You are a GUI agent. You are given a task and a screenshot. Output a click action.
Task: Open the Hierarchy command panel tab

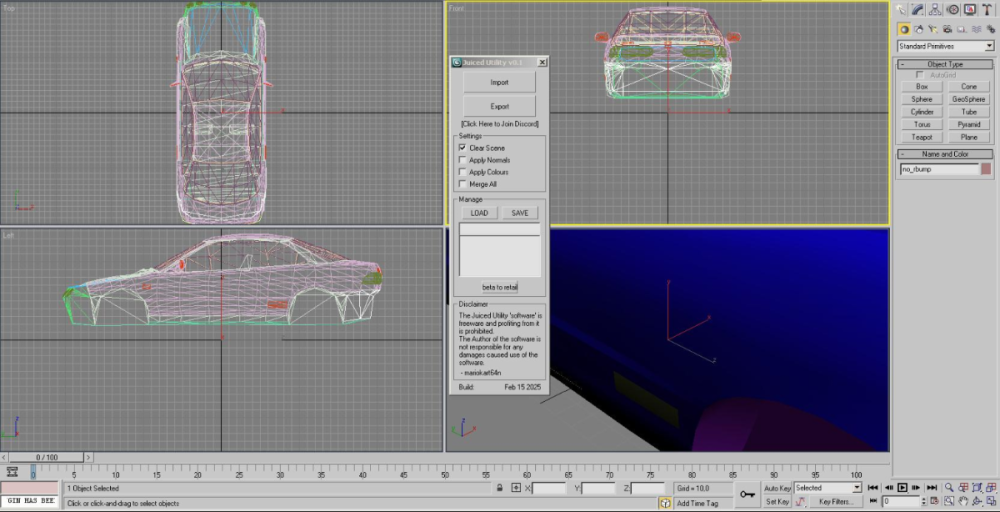pos(935,9)
